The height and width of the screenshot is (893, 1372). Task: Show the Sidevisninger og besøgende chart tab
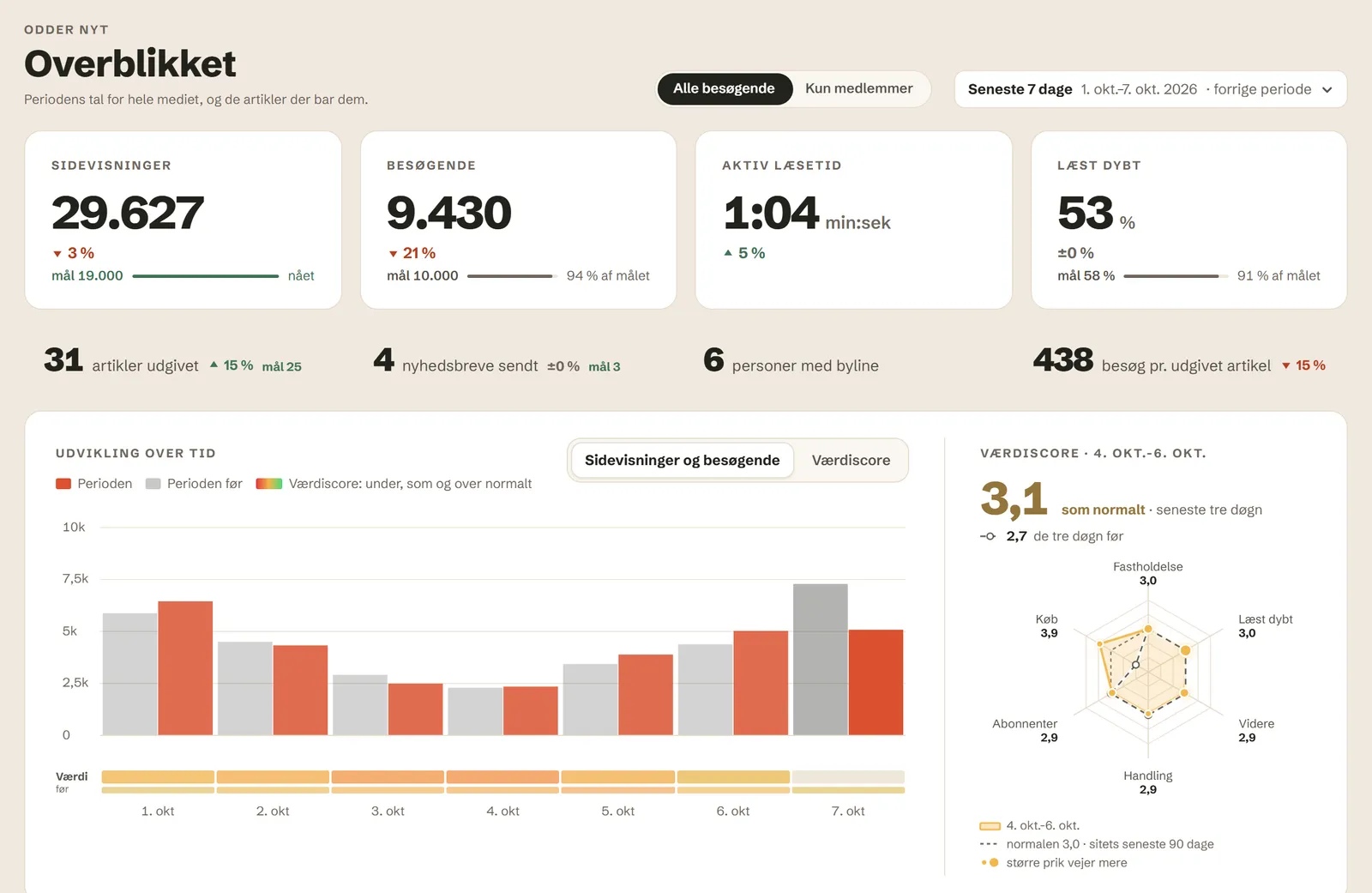[x=682, y=461]
